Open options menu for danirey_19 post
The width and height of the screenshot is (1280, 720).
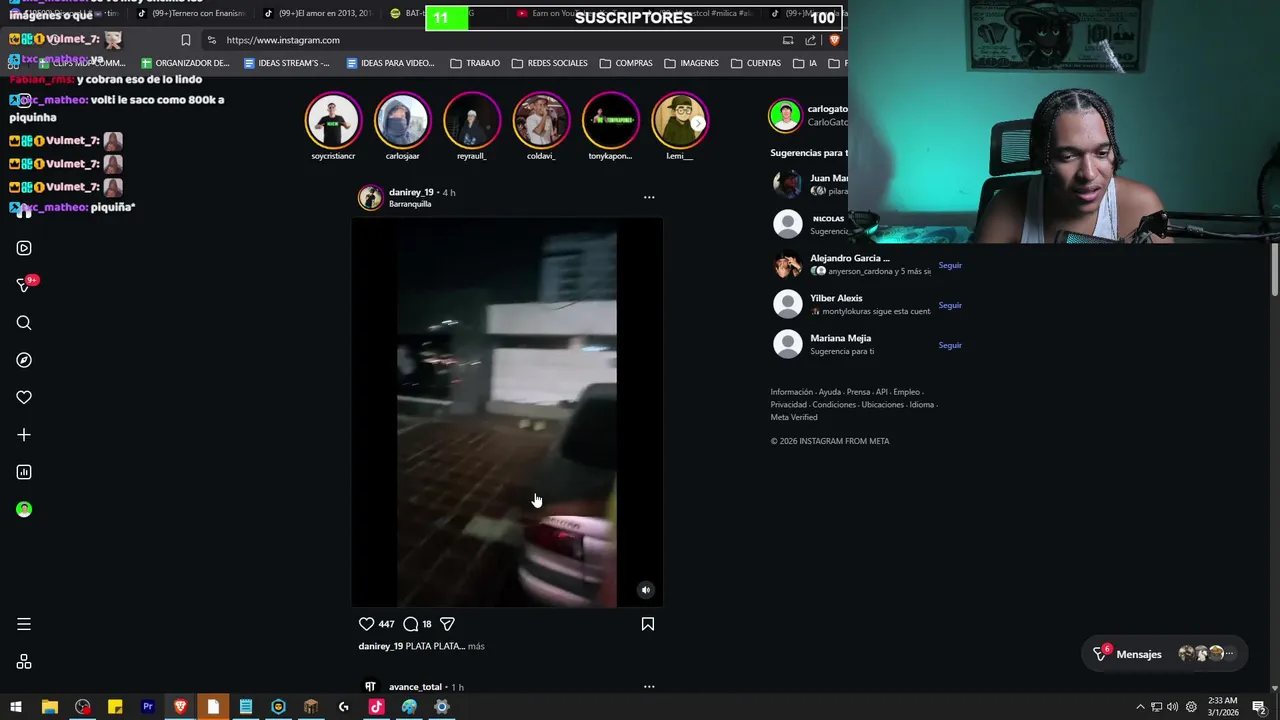(x=649, y=197)
